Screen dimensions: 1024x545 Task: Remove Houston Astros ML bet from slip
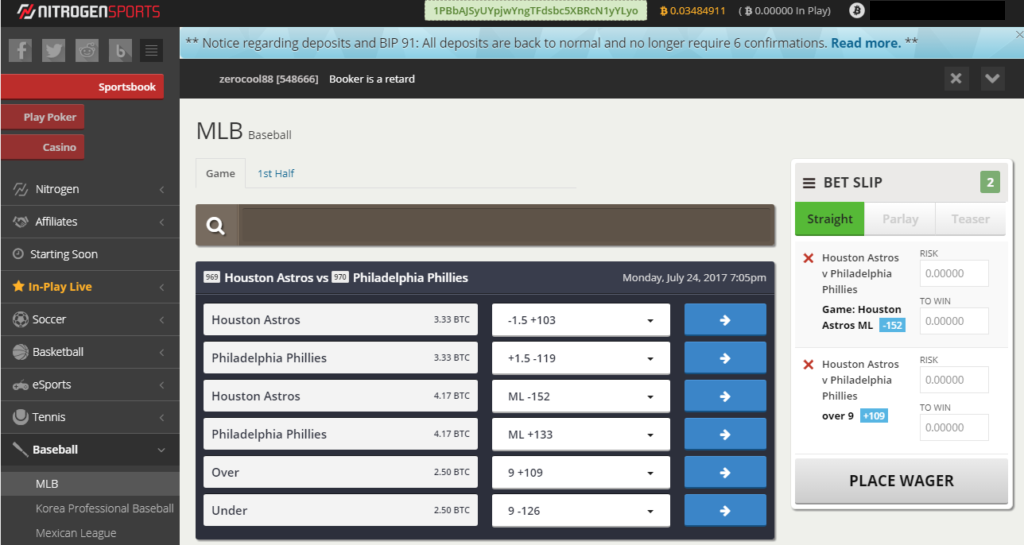808,258
